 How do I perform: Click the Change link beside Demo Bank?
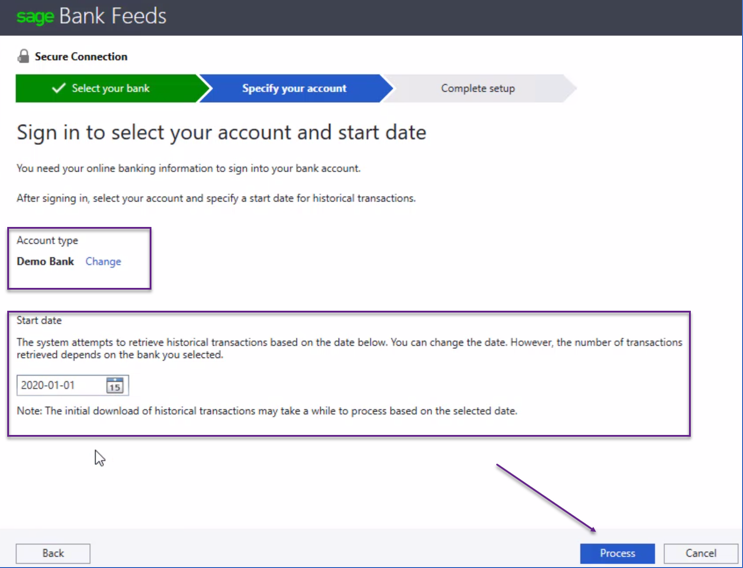tap(103, 261)
